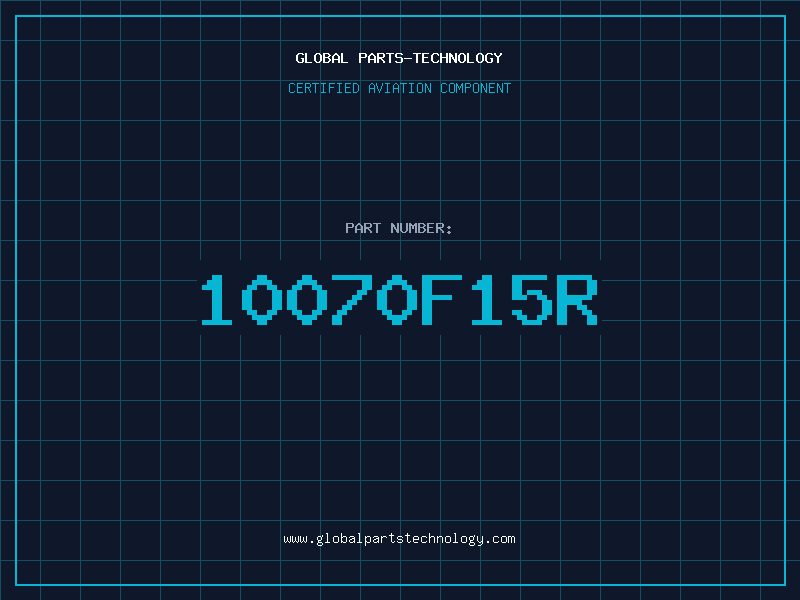Click the word NUMBER: in the label
The width and height of the screenshot is (800, 600).
pos(422,229)
